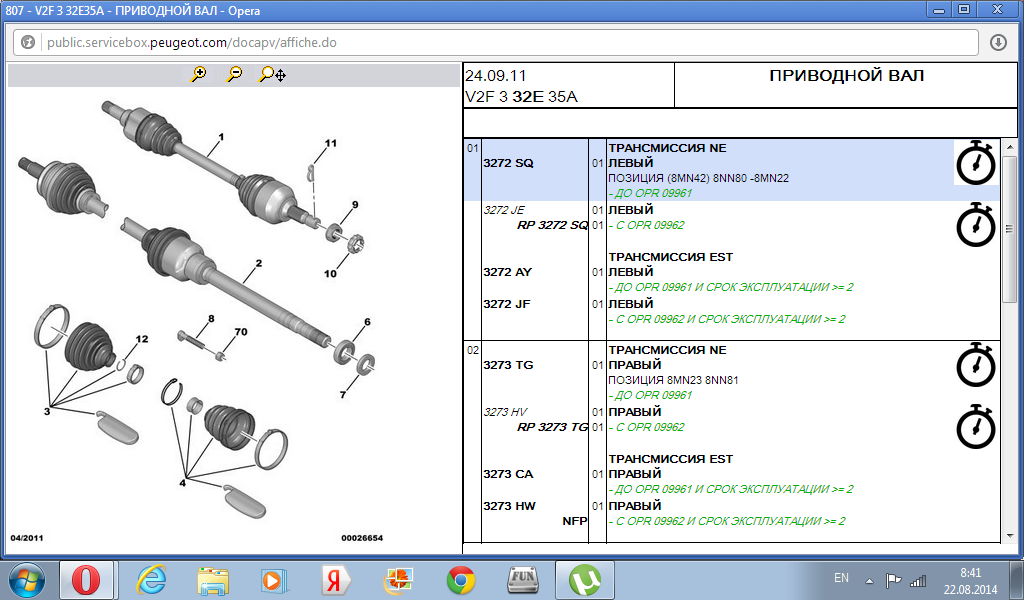Open Google Chrome from the taskbar
This screenshot has width=1024, height=600.
pyautogui.click(x=461, y=579)
